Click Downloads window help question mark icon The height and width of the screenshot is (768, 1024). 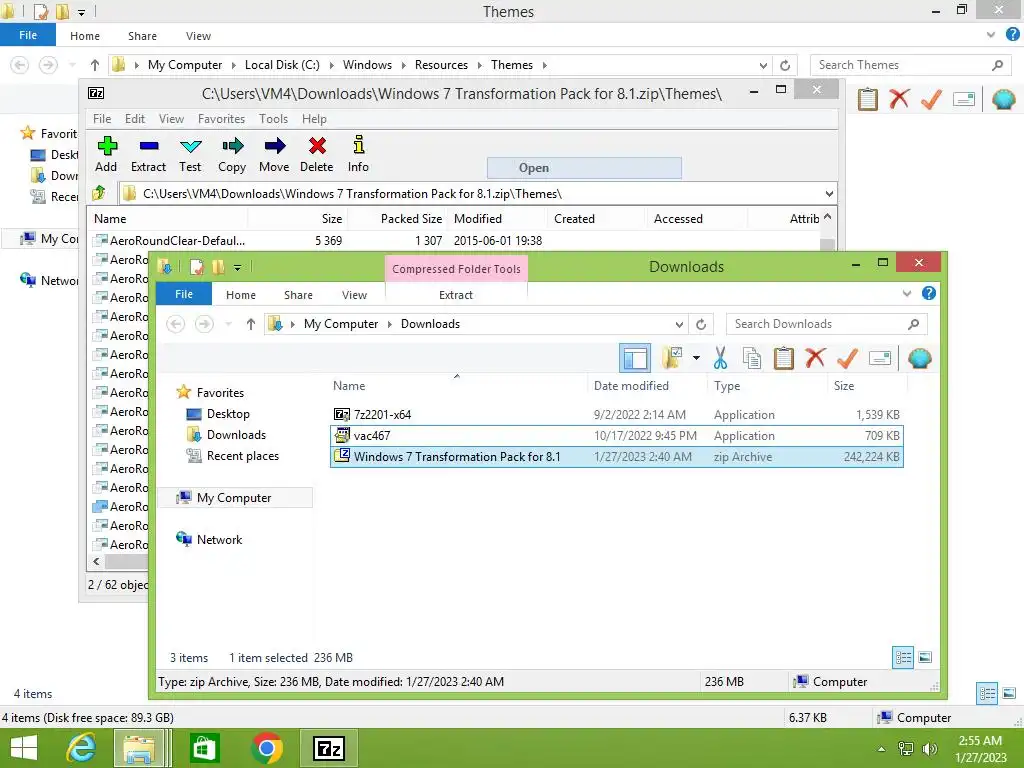pos(929,293)
